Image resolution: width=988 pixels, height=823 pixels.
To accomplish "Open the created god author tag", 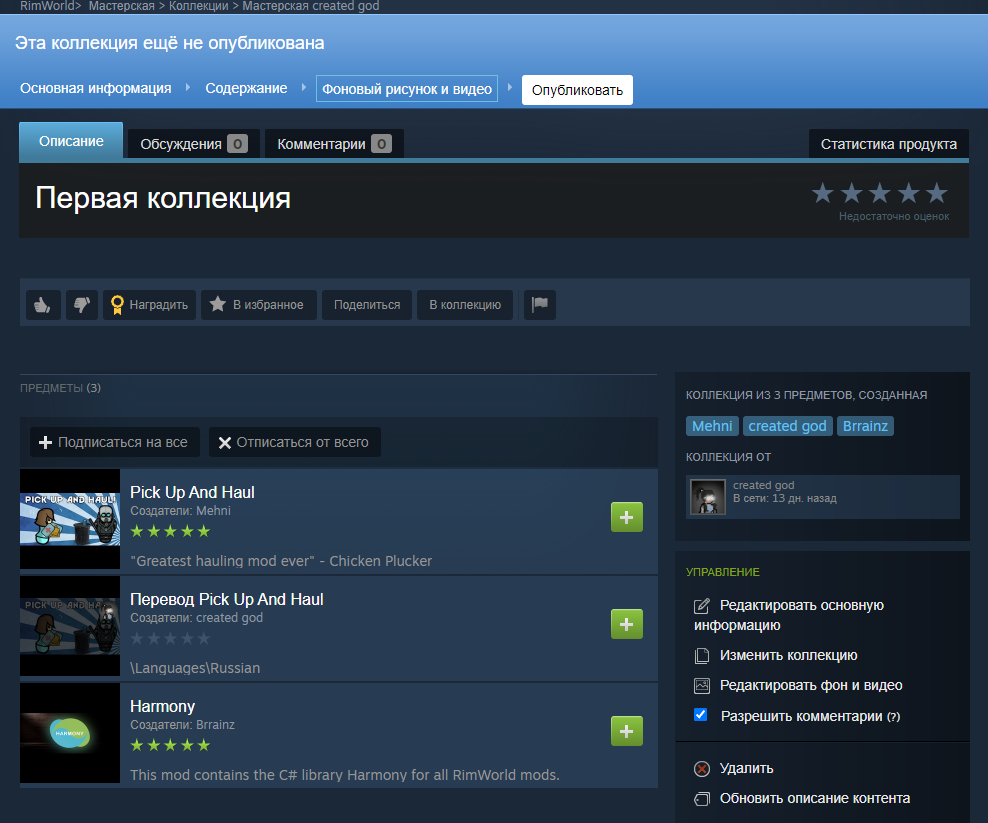I will tap(788, 426).
